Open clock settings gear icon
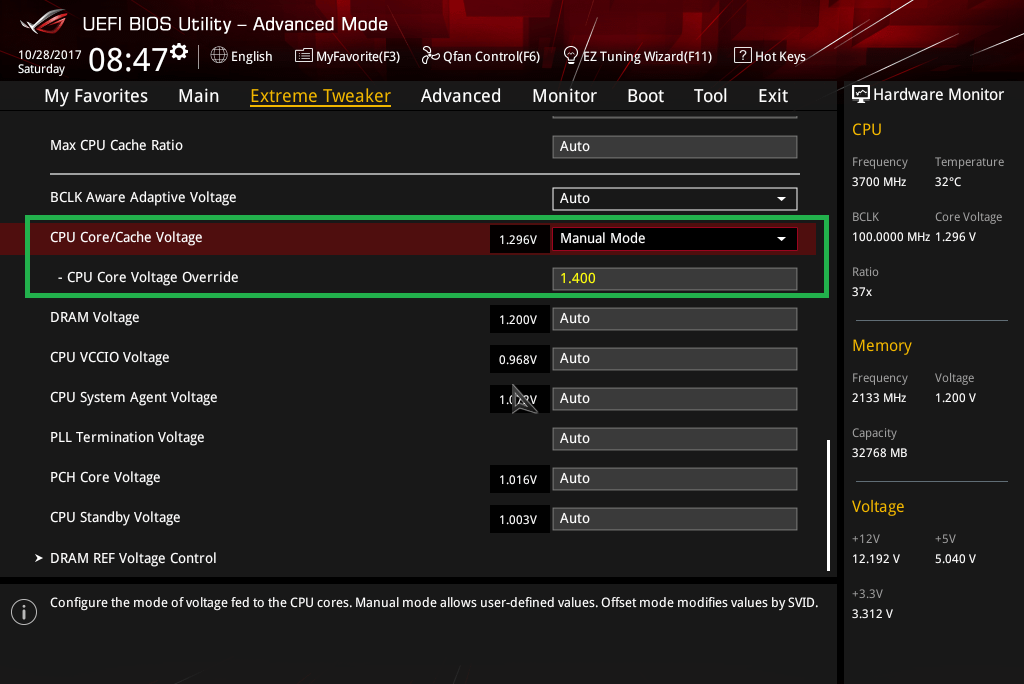 pyautogui.click(x=179, y=52)
